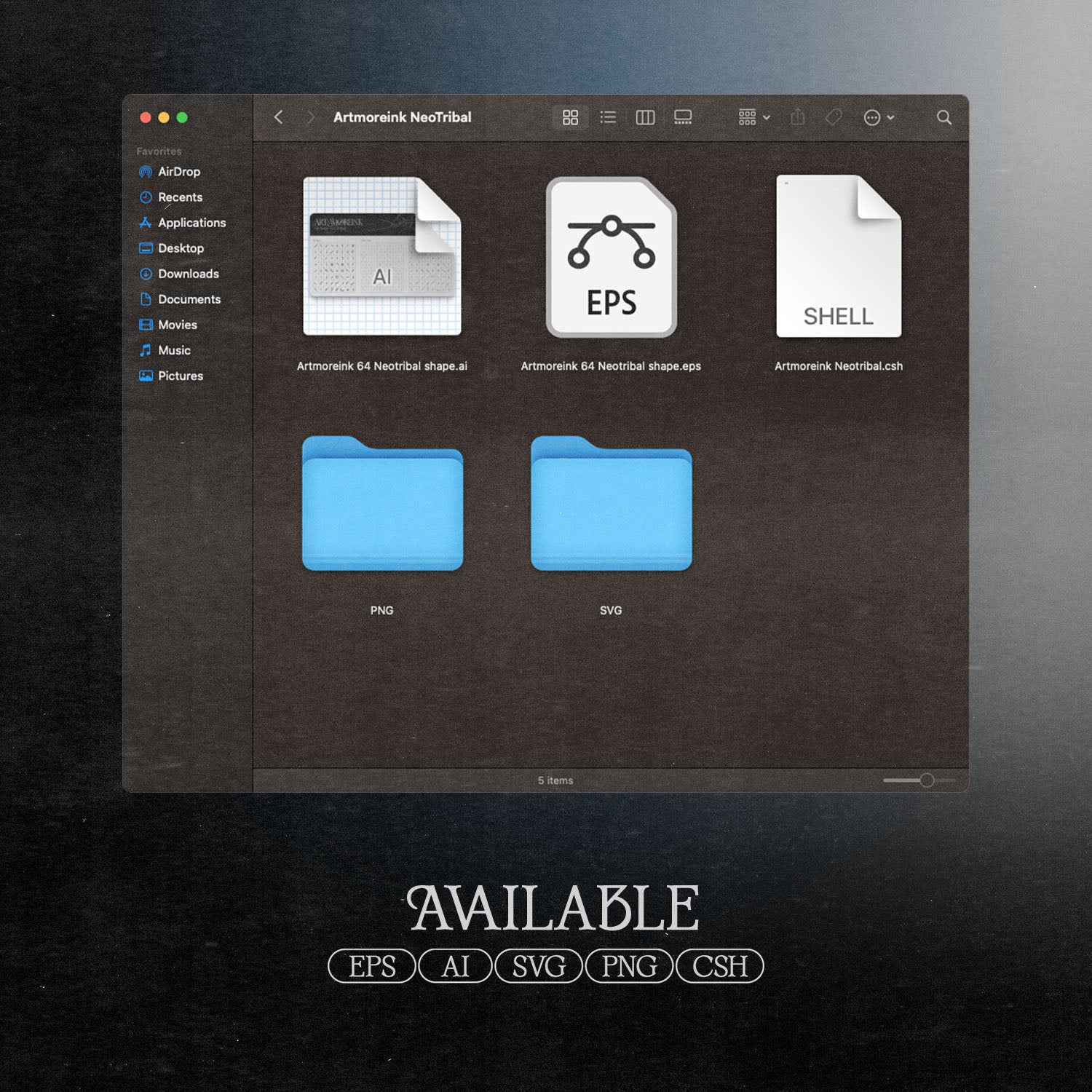Select the PNG folder
The width and height of the screenshot is (1092, 1092).
pos(382,504)
